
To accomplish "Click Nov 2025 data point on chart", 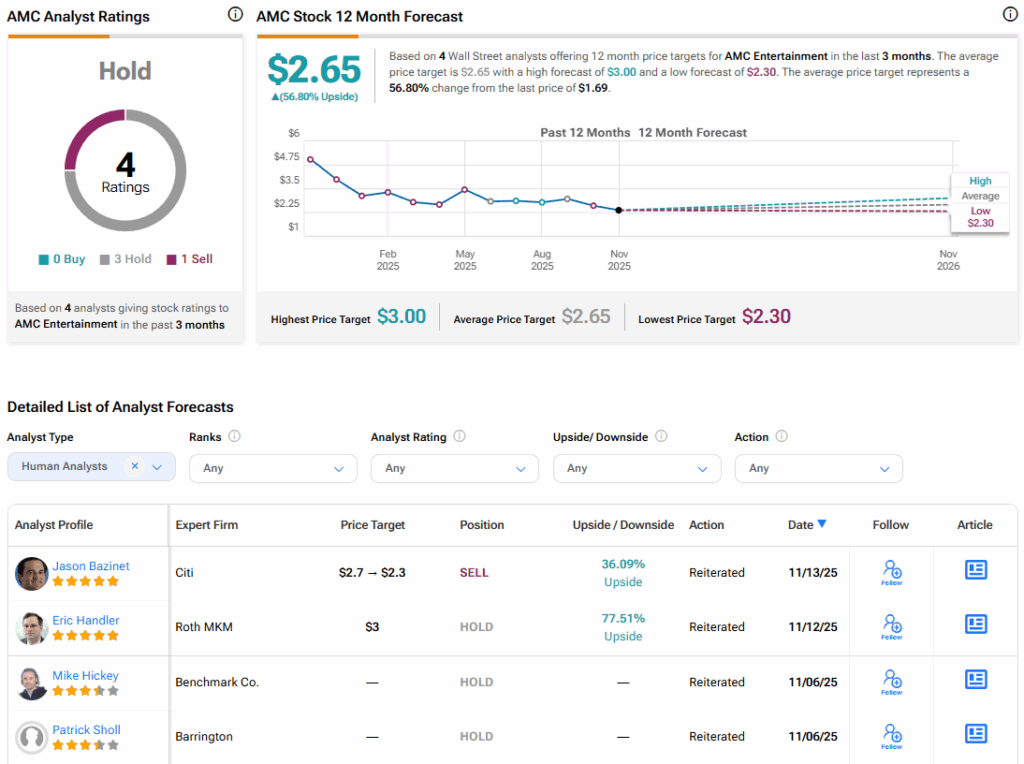I will click(619, 210).
